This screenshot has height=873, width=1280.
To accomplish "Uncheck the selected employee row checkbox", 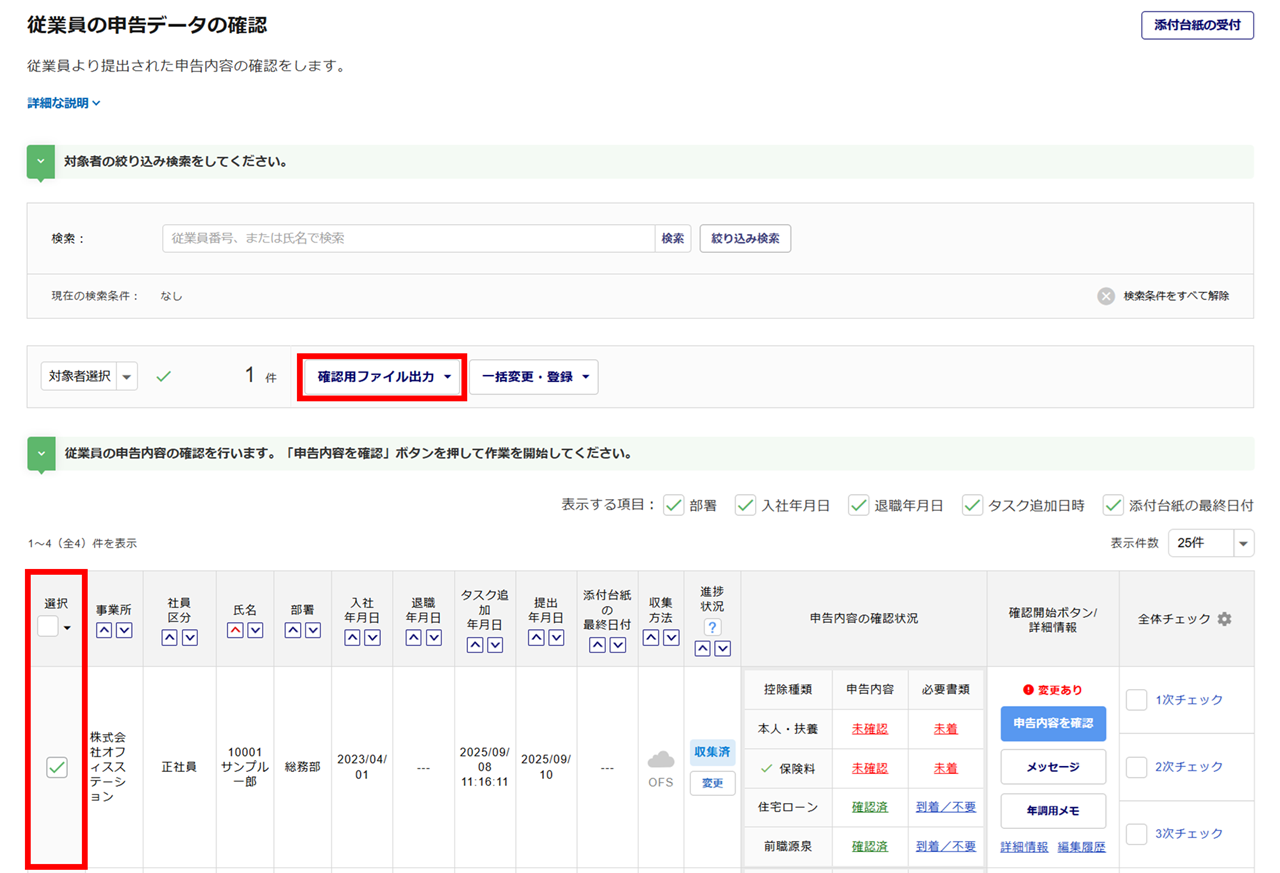I will pos(57,768).
